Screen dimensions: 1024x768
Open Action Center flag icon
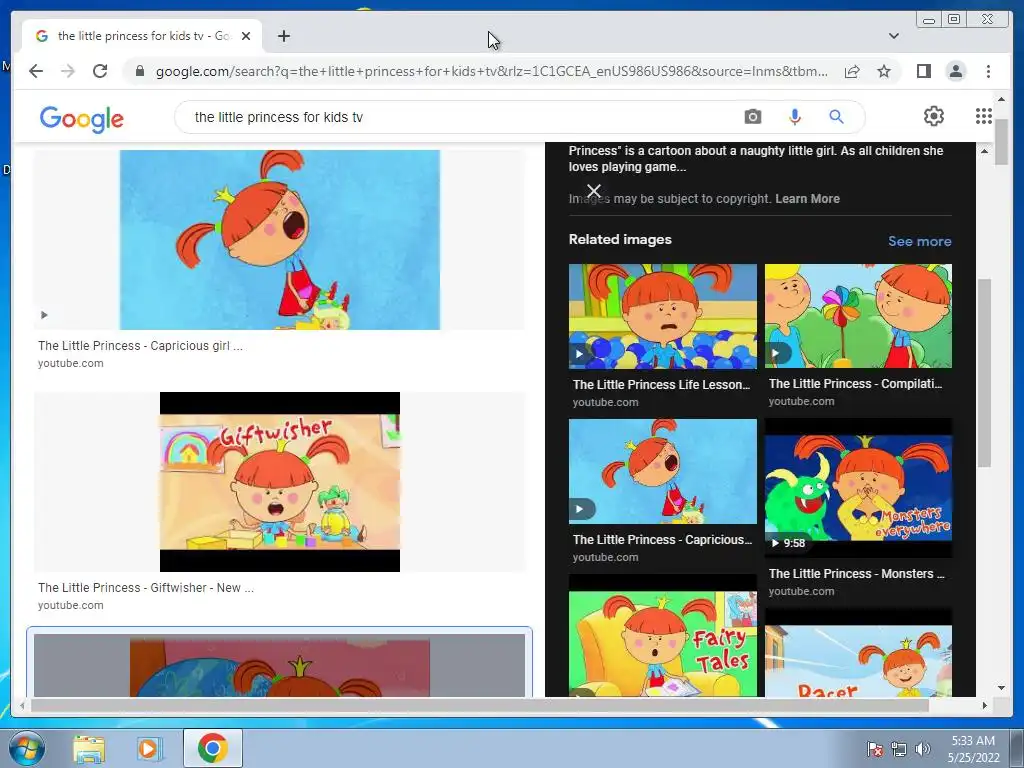[x=874, y=749]
